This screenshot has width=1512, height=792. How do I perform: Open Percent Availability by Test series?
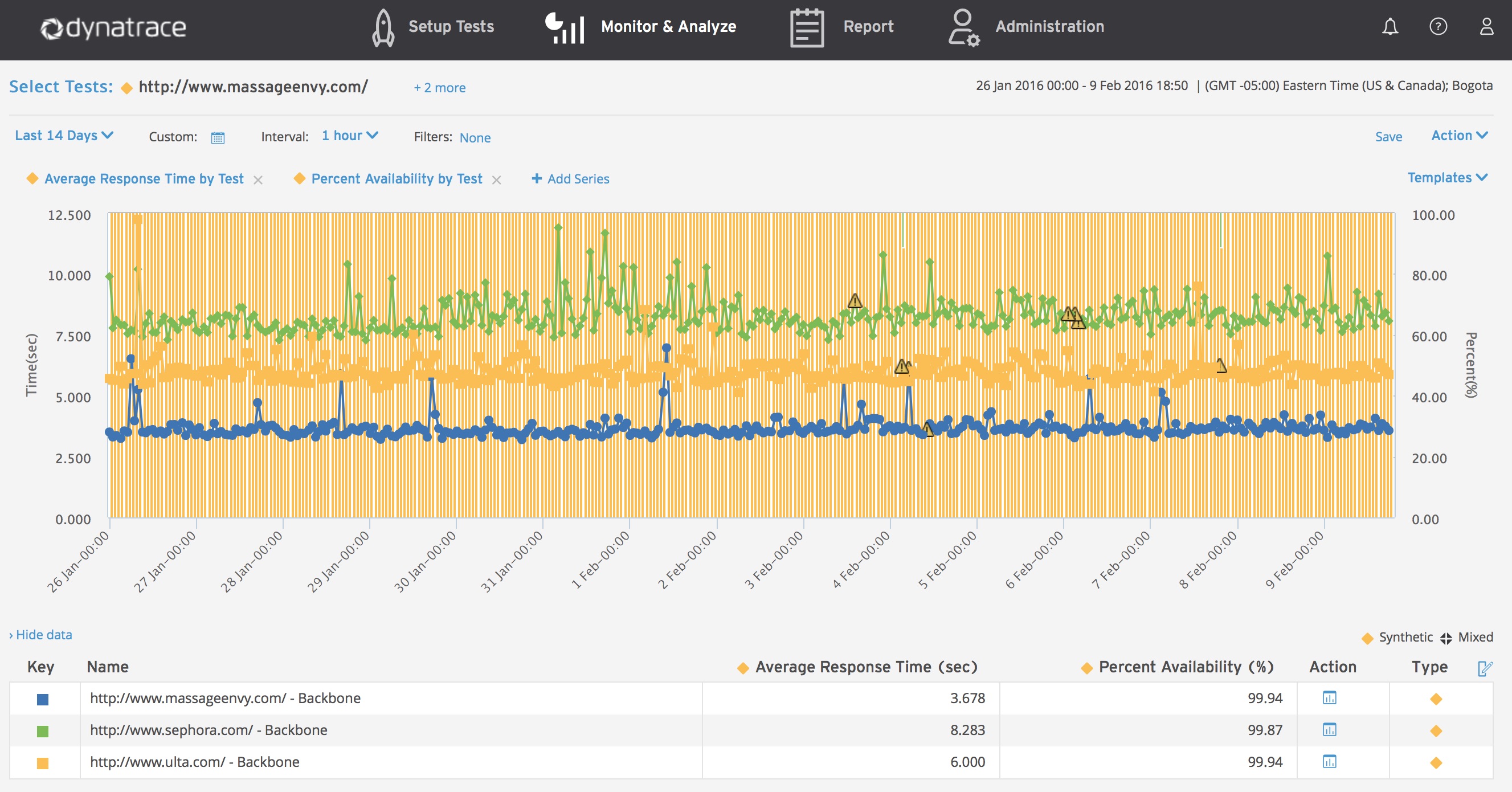point(397,178)
